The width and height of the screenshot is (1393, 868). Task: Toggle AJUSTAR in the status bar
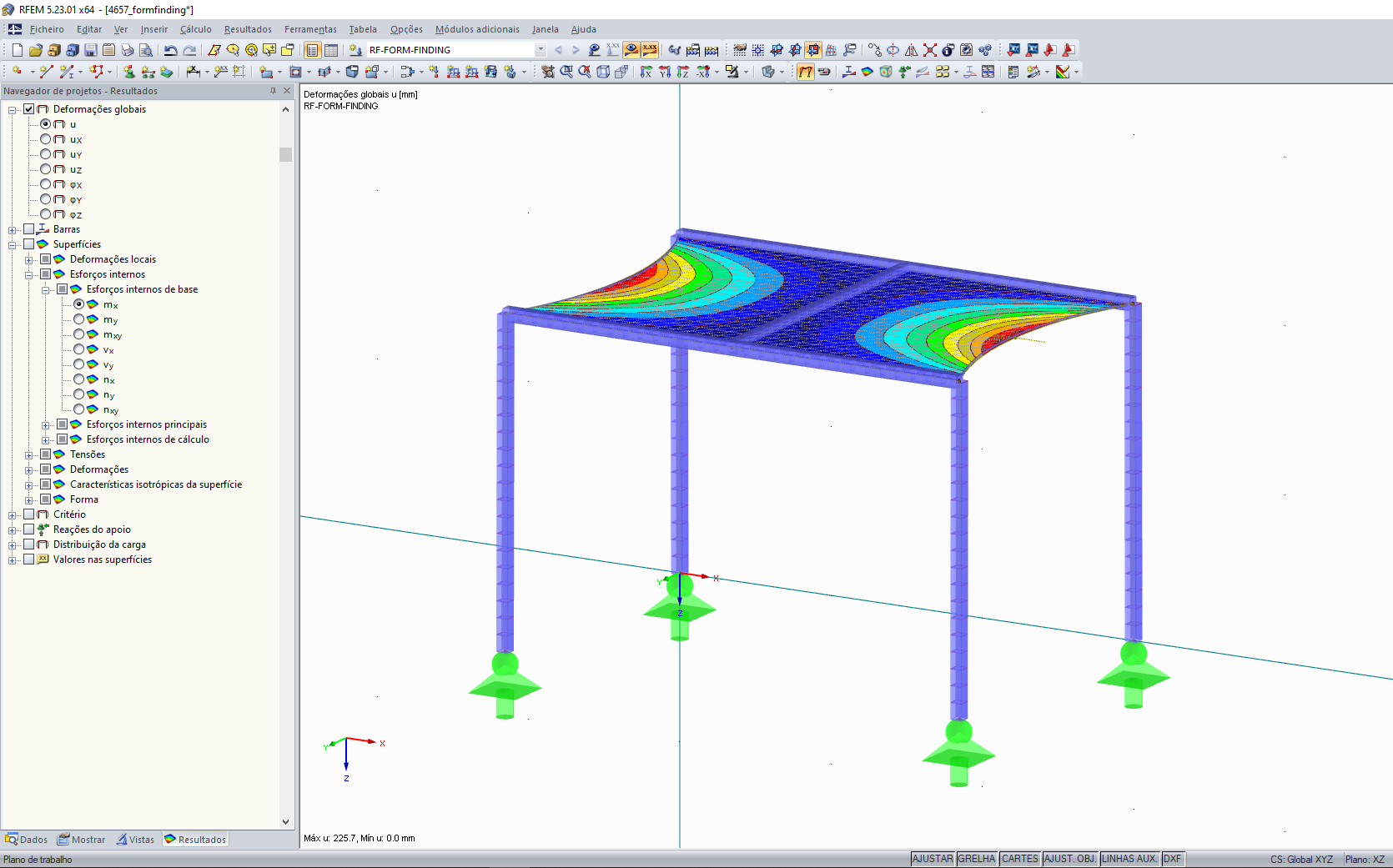coord(933,859)
